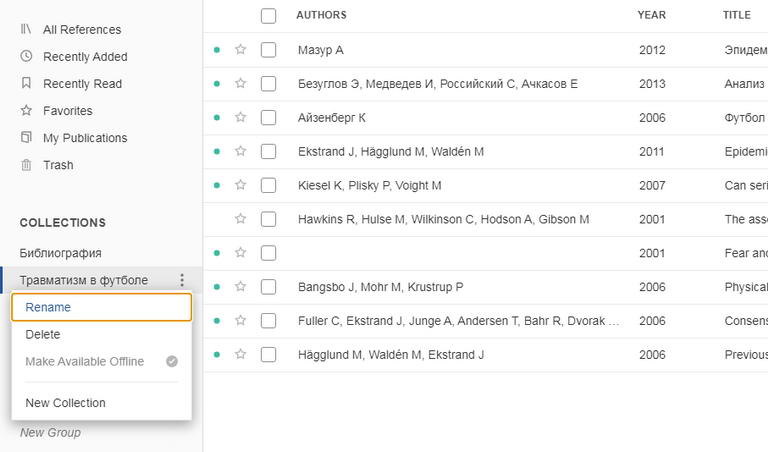The image size is (768, 452).
Task: Open All References in sidebar
Action: pyautogui.click(x=82, y=29)
